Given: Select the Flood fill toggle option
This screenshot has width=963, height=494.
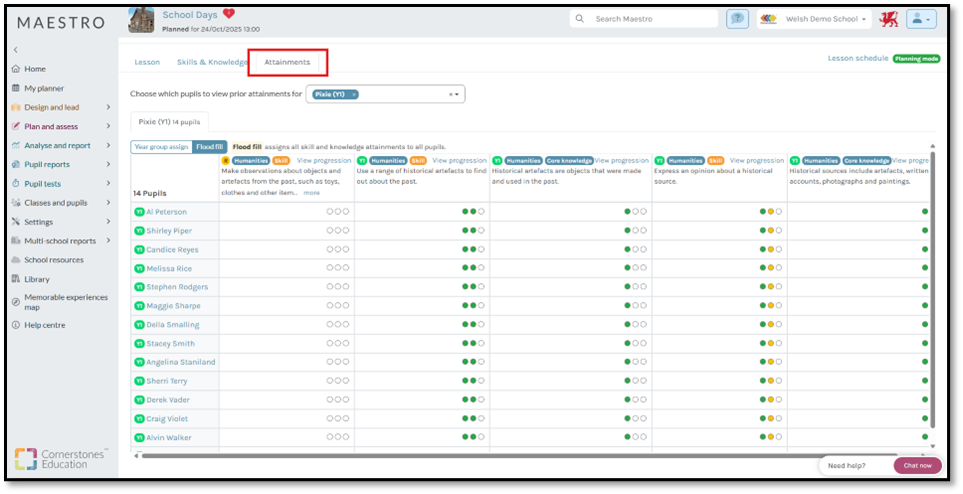Looking at the screenshot, I should pos(210,147).
